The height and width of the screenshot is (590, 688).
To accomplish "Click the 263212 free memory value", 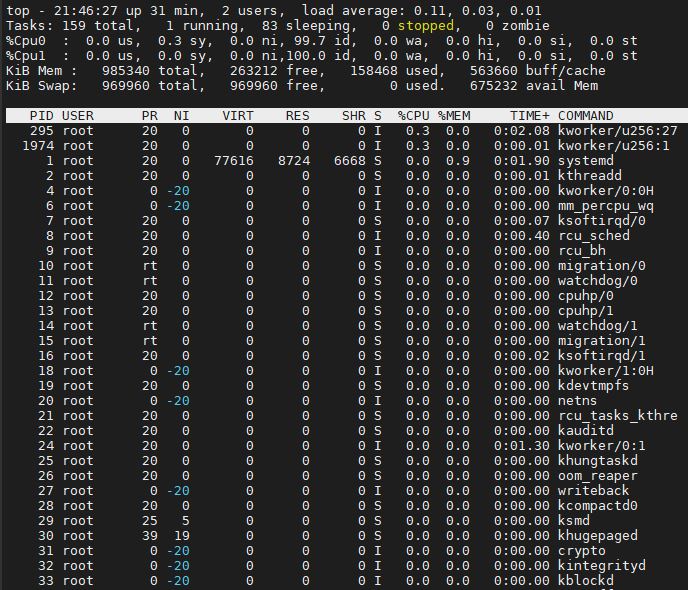I will pyautogui.click(x=254, y=71).
